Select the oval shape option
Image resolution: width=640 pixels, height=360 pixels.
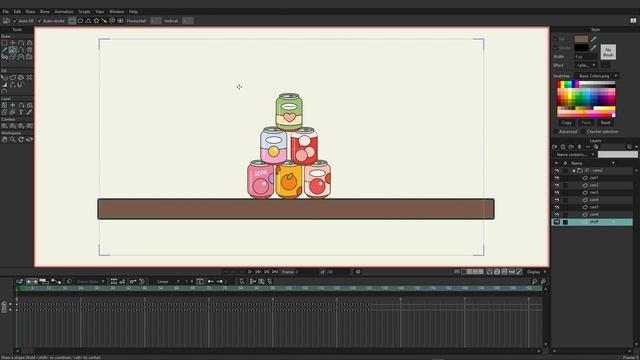80,20
